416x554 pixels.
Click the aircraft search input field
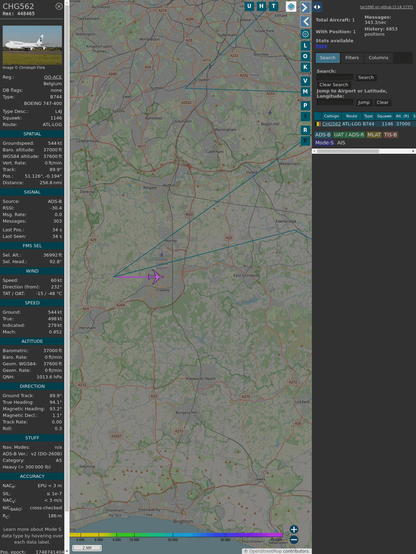[335, 77]
